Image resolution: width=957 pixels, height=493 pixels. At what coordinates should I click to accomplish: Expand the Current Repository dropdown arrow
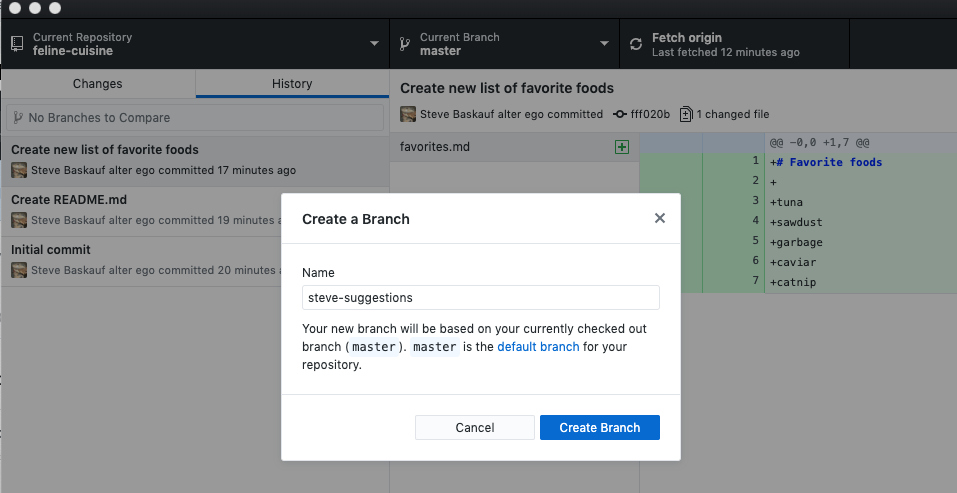[x=374, y=43]
